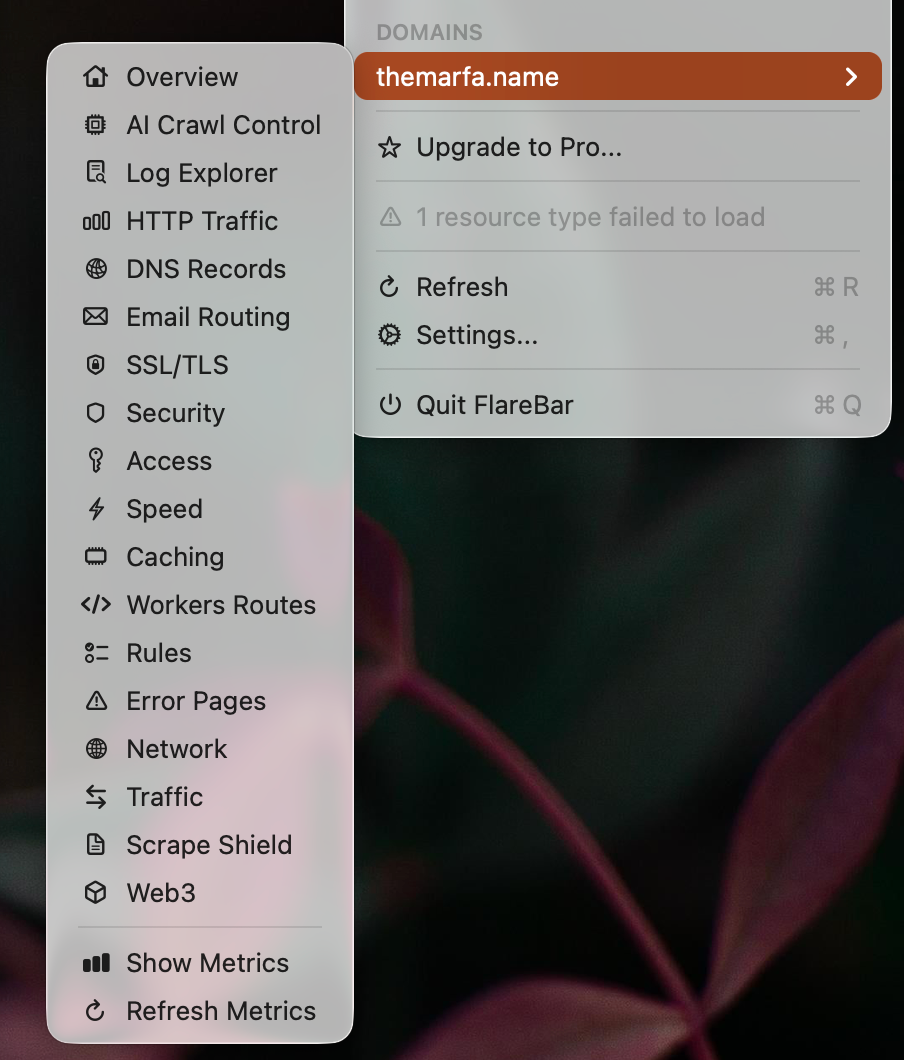Open the Security section

175,413
